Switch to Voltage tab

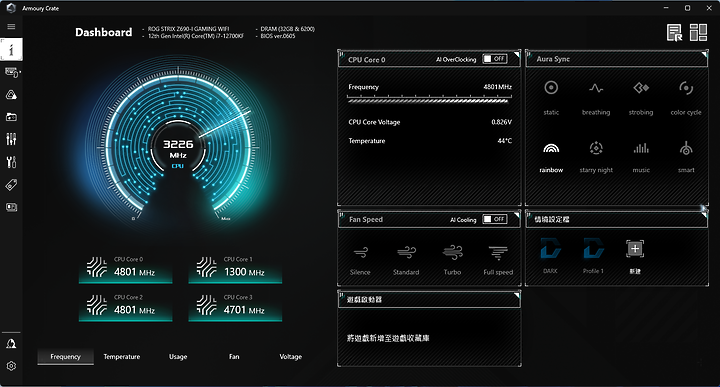tap(291, 357)
